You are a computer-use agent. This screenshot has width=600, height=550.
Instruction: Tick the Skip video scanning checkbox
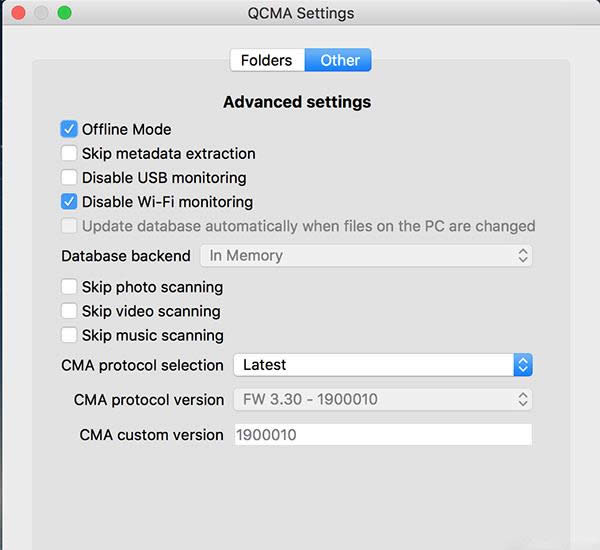pos(69,311)
